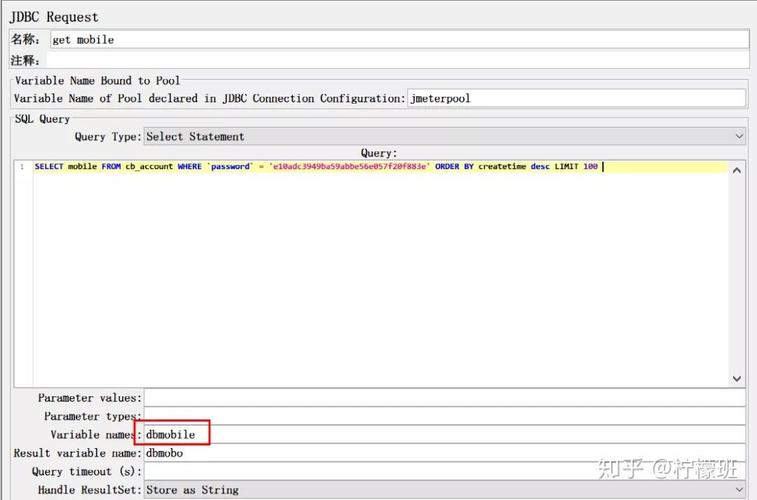This screenshot has height=500, width=757.
Task: Click the 'LIMIT' keyword in the query
Action: pyautogui.click(x=566, y=167)
